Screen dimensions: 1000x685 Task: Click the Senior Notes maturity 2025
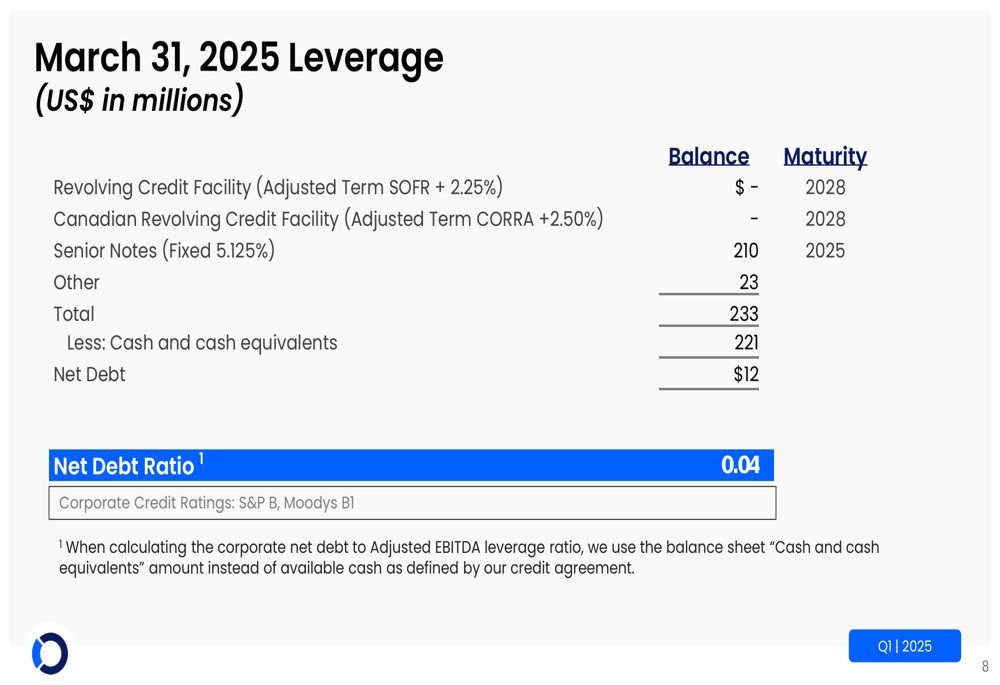[825, 251]
